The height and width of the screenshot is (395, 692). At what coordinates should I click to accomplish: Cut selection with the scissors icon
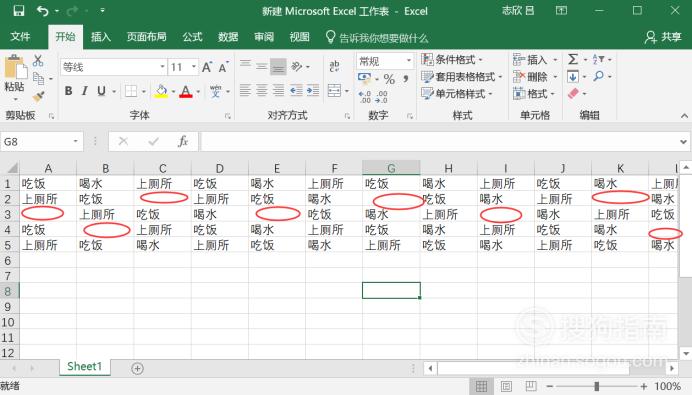[38, 60]
